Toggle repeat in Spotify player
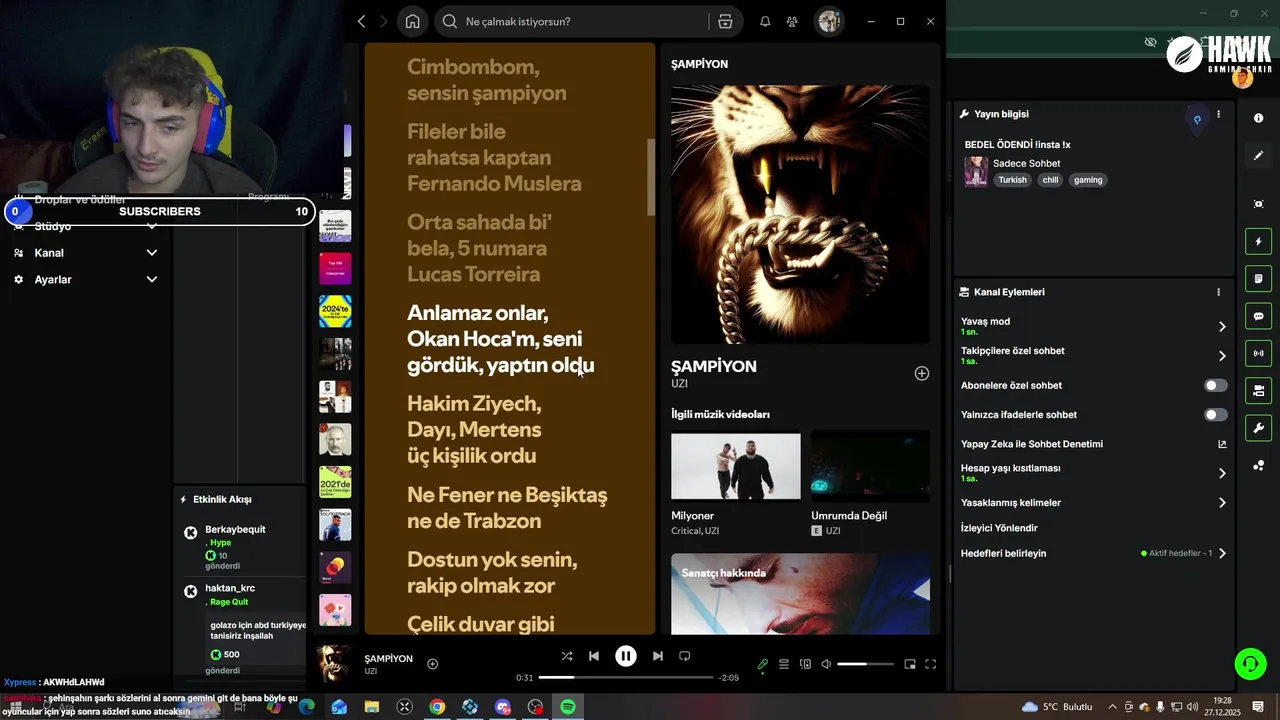 click(685, 656)
